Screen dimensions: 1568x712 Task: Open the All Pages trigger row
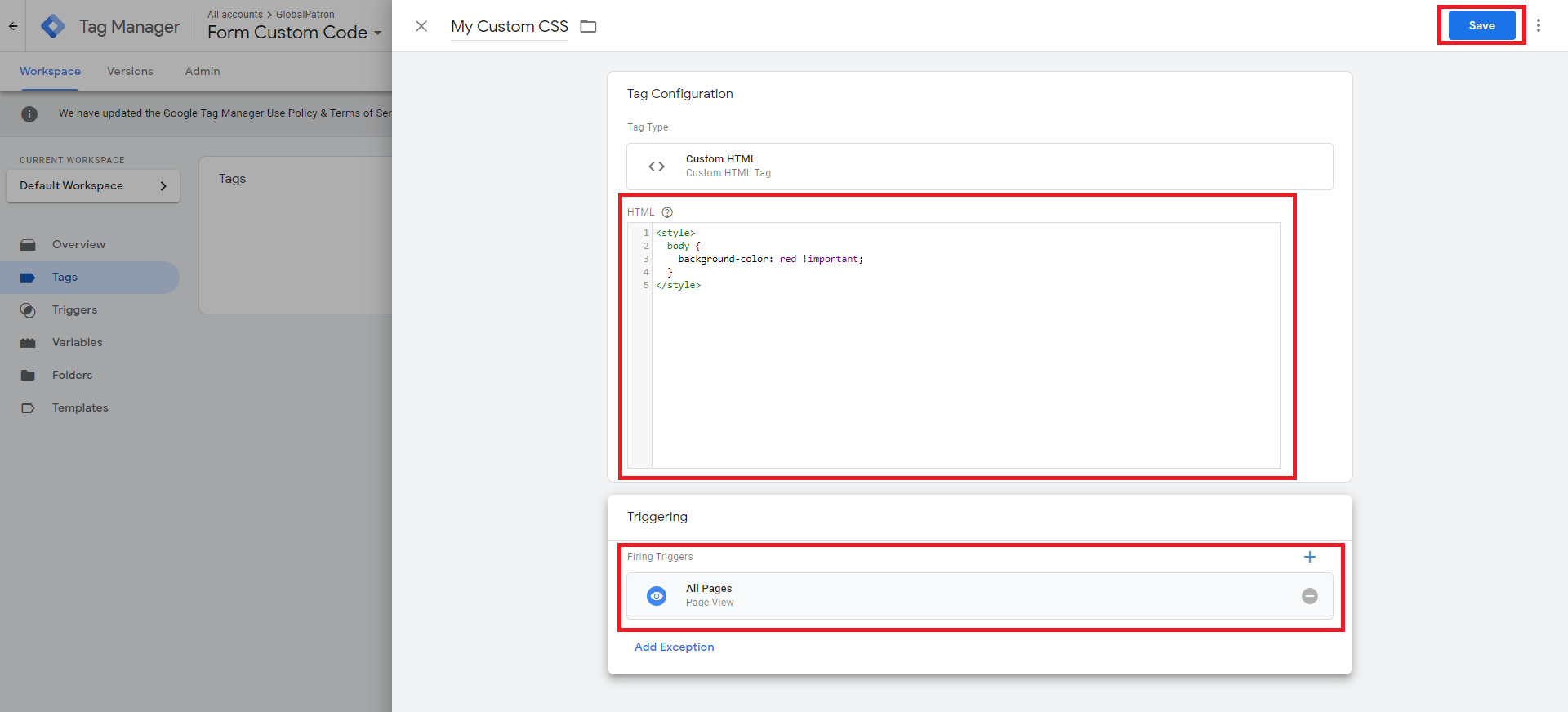tap(980, 596)
